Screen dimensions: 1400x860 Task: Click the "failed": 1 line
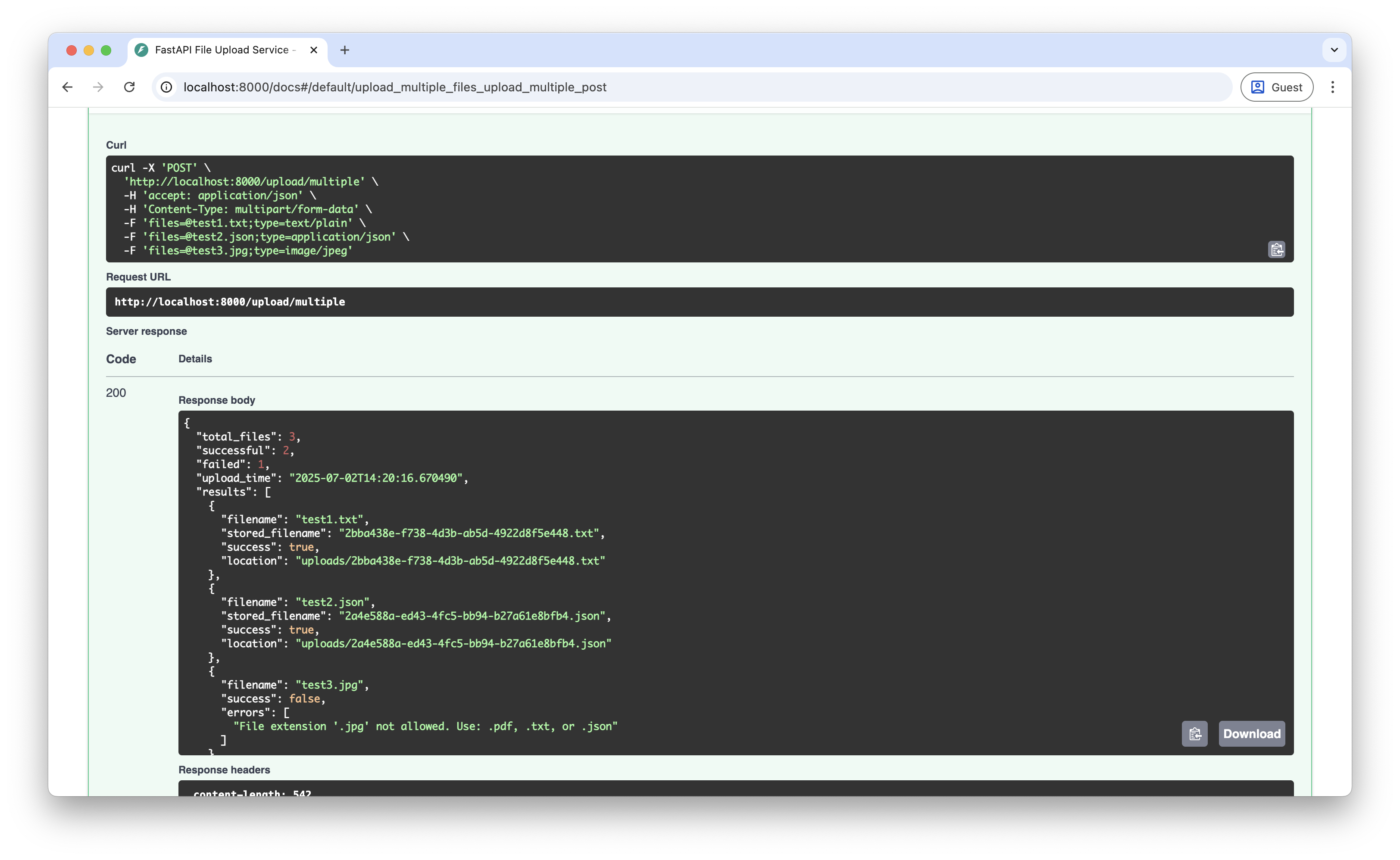click(x=233, y=464)
